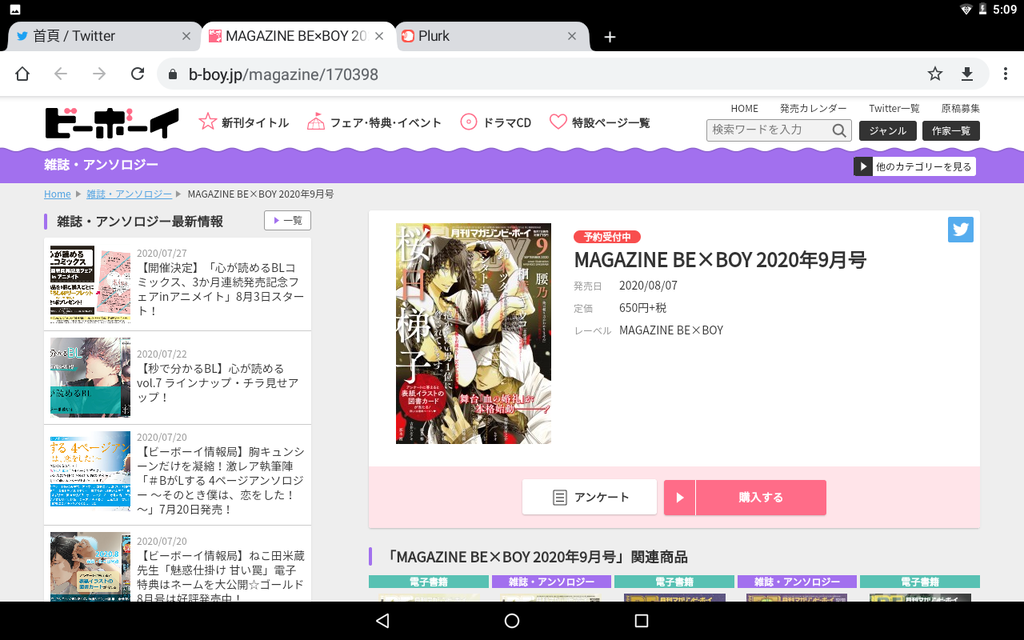Expand 他のカテゴリーを見る
This screenshot has width=1024, height=640.
tap(914, 167)
